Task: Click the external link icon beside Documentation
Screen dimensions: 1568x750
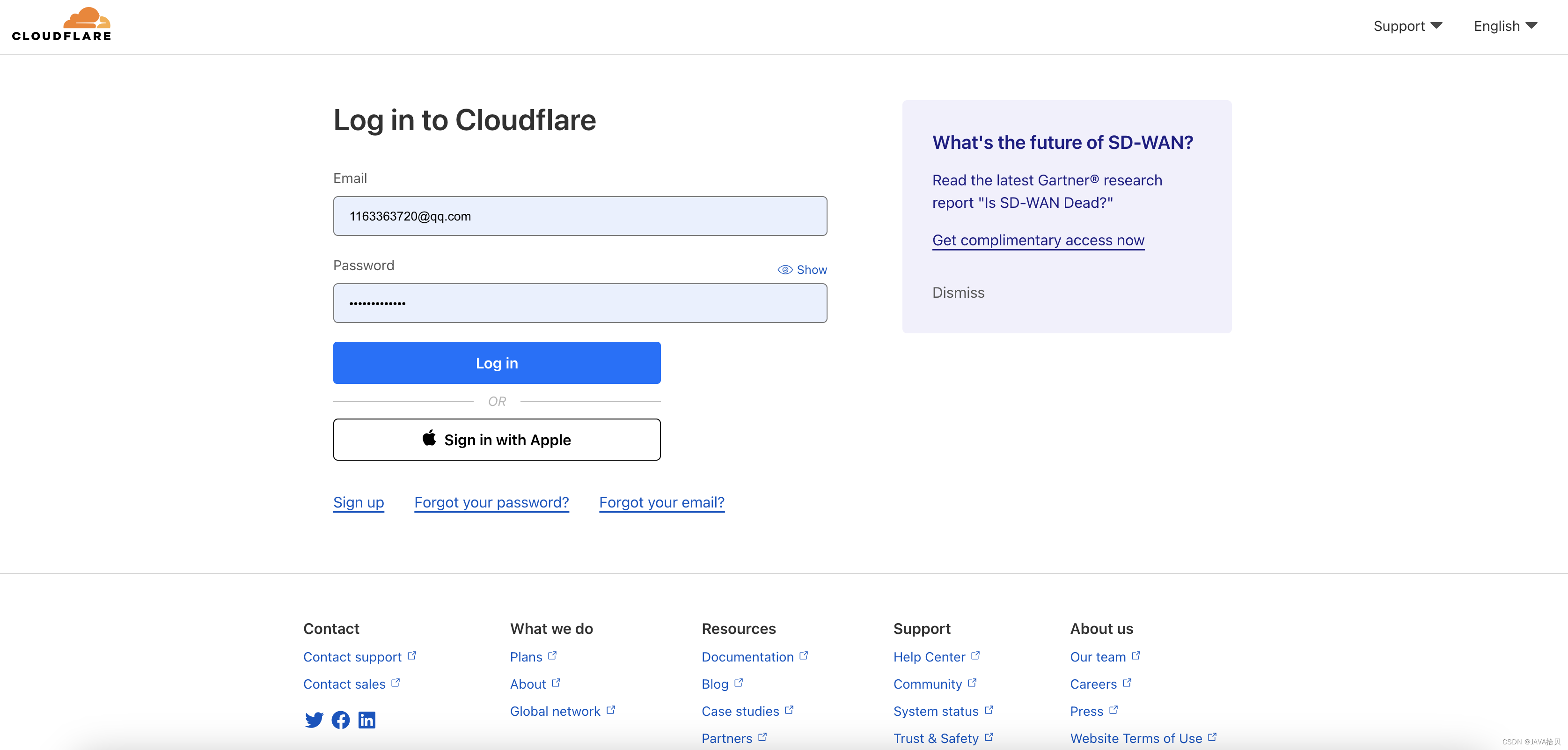Action: point(804,655)
